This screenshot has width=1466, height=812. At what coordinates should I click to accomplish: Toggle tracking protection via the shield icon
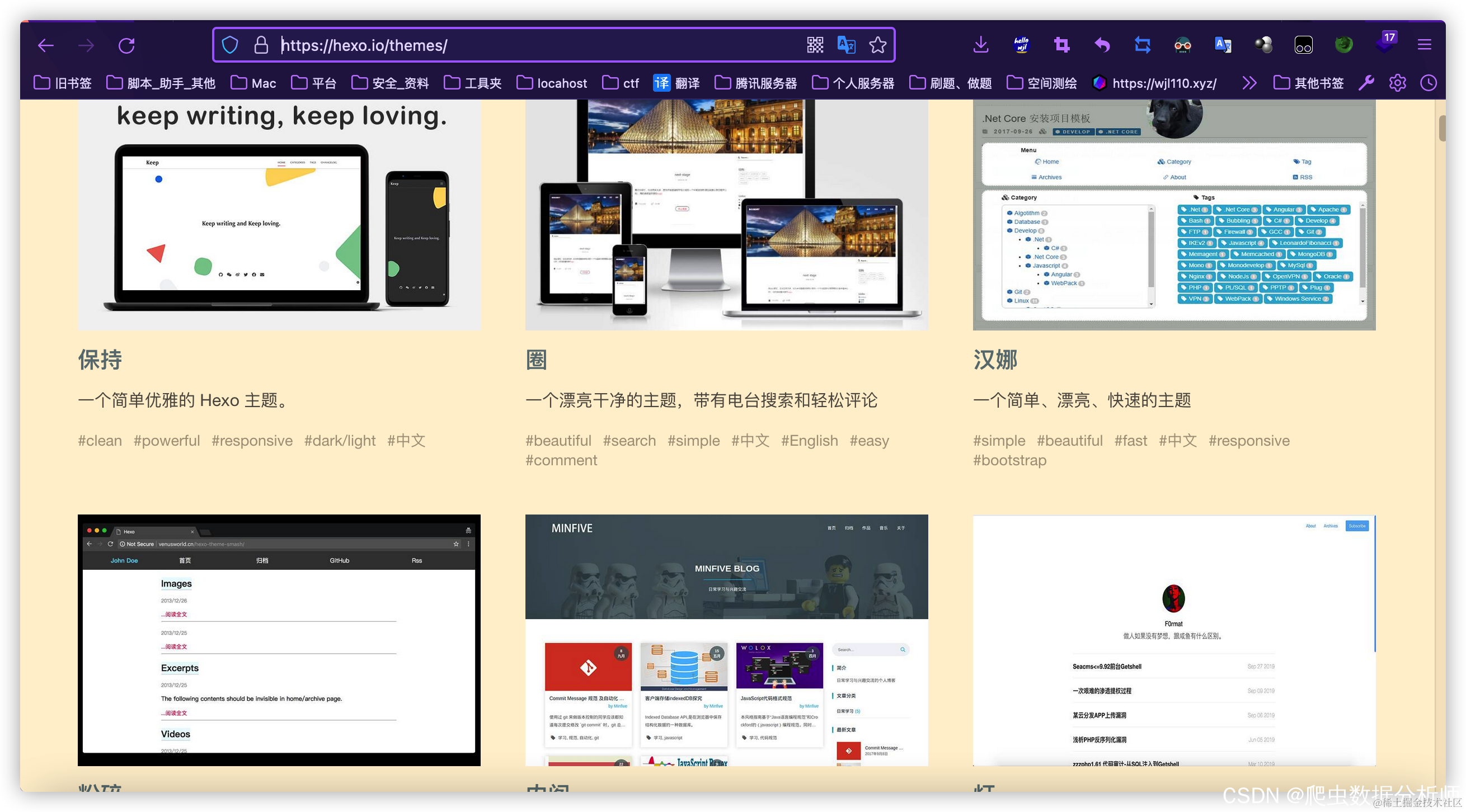click(x=230, y=45)
